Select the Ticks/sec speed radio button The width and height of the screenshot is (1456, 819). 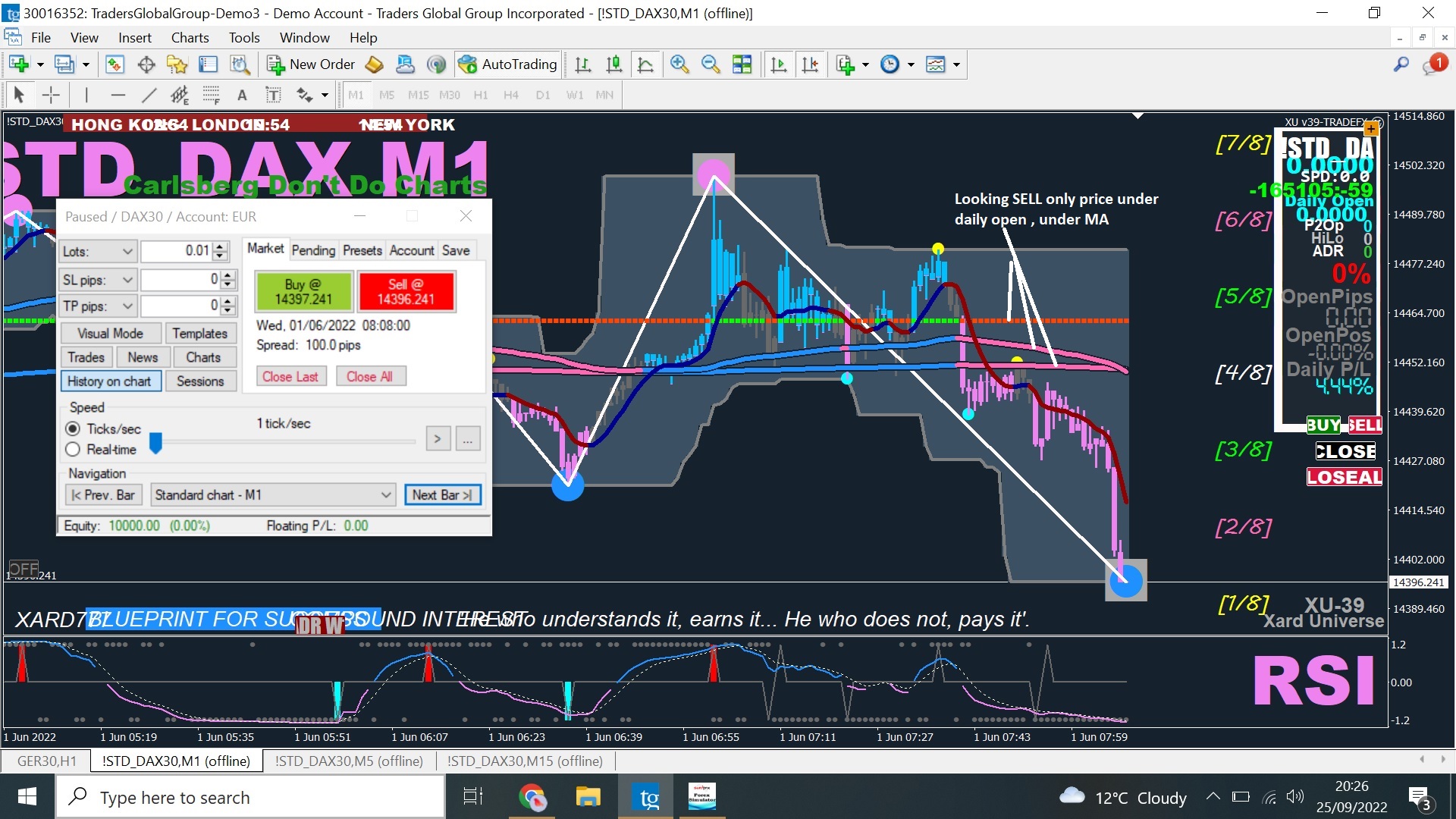(73, 429)
